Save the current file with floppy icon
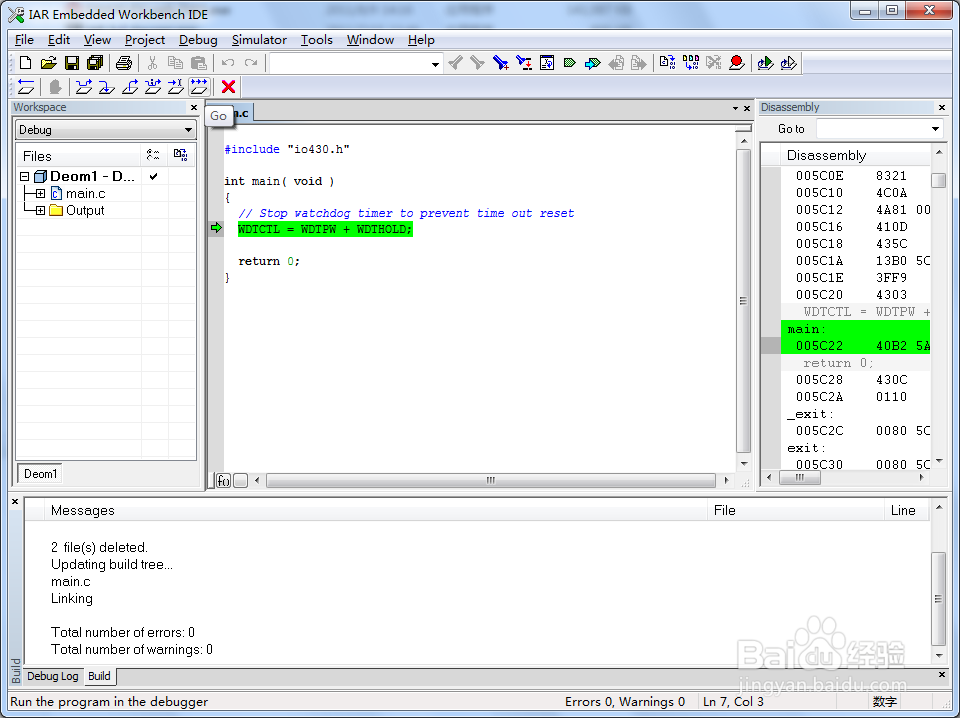Screen dimensions: 960x718 [x=72, y=62]
